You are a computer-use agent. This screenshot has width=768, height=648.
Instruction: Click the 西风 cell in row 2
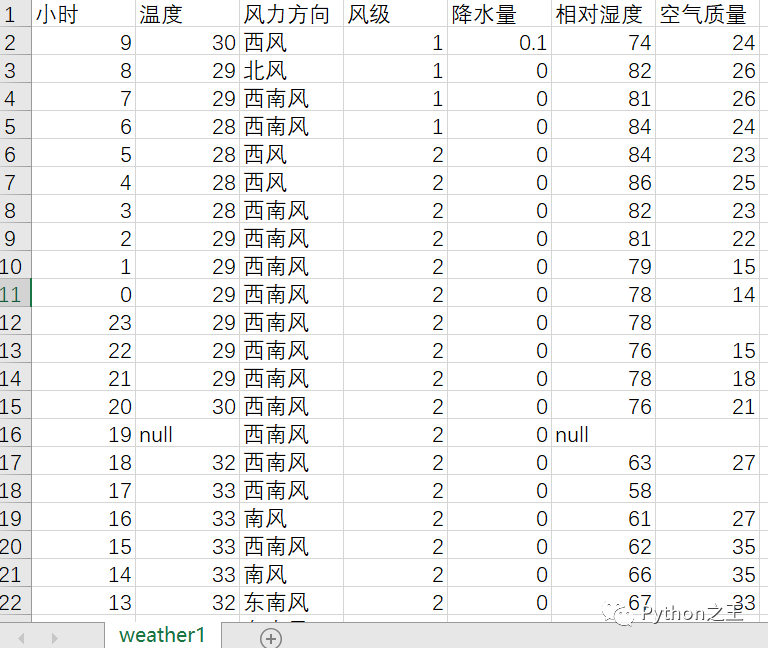[291, 43]
